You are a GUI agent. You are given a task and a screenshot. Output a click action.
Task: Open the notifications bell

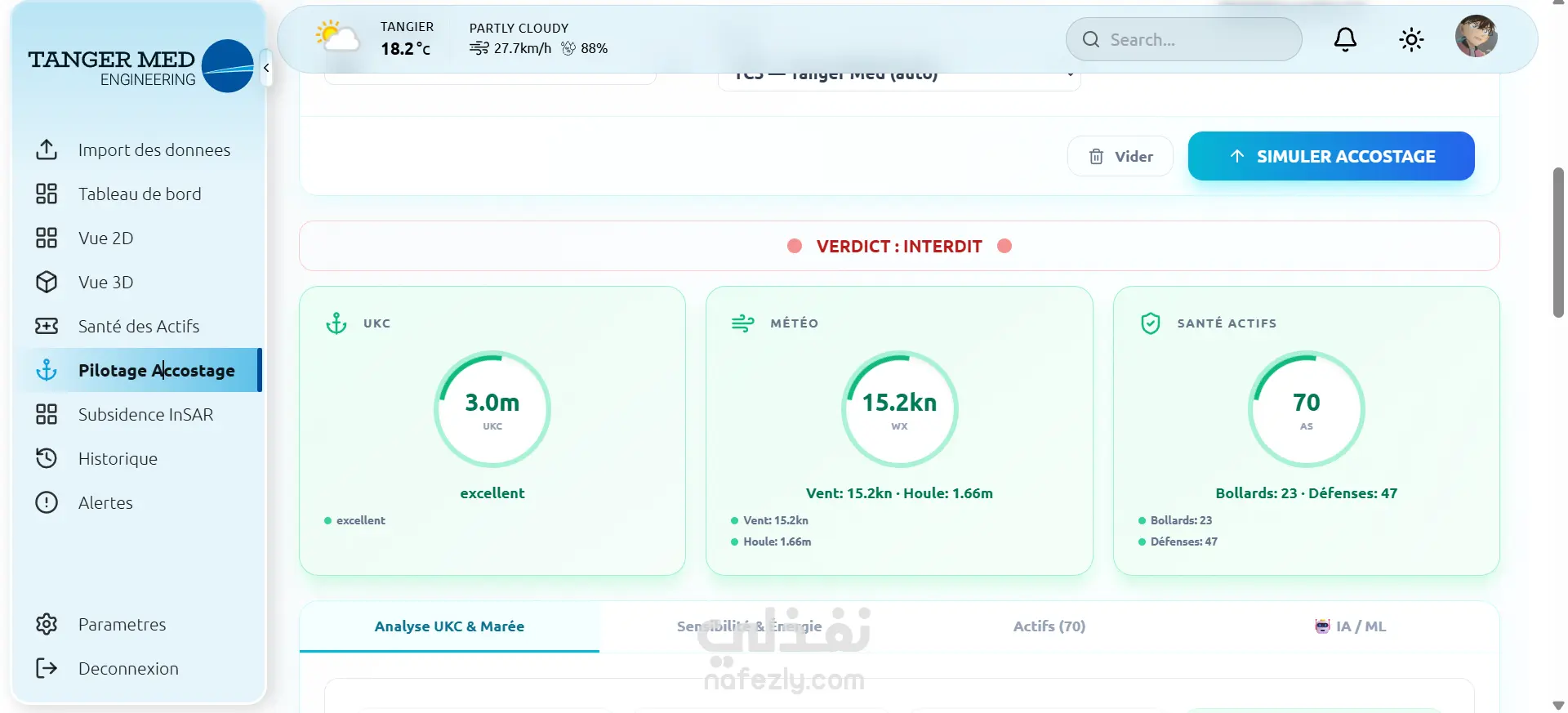coord(1345,39)
